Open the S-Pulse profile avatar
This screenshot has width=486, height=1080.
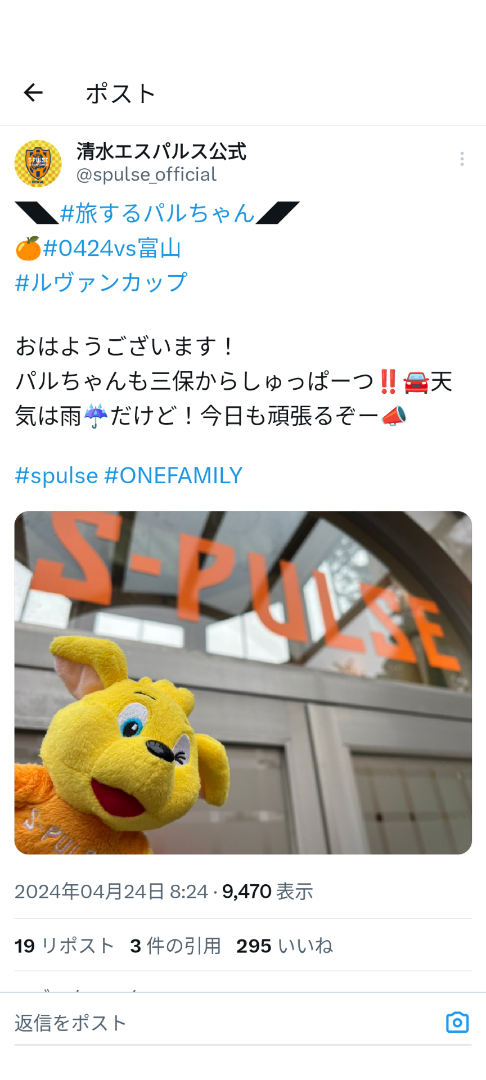tap(38, 163)
